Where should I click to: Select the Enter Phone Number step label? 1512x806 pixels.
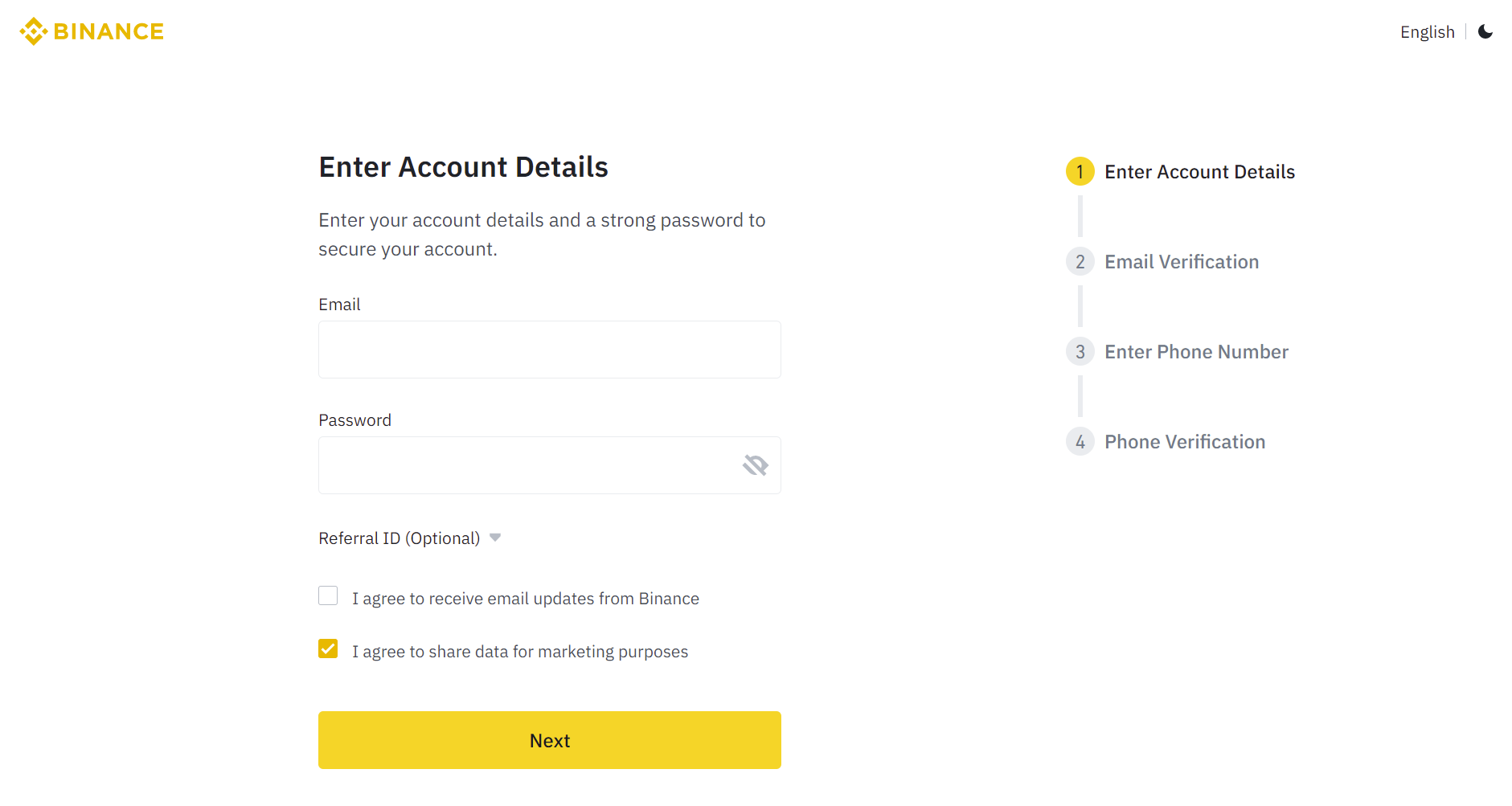coord(1196,352)
